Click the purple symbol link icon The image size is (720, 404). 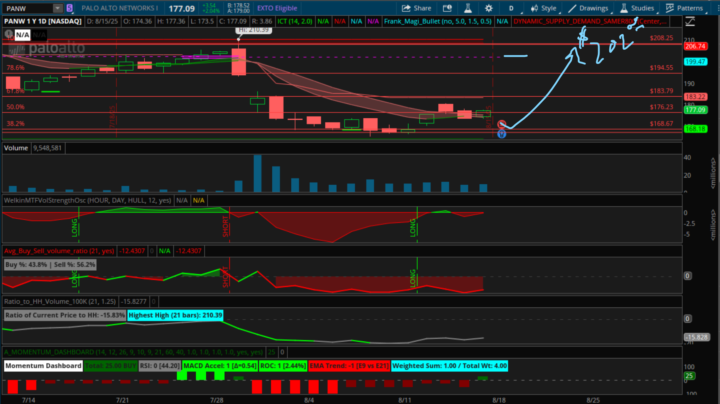69,8
